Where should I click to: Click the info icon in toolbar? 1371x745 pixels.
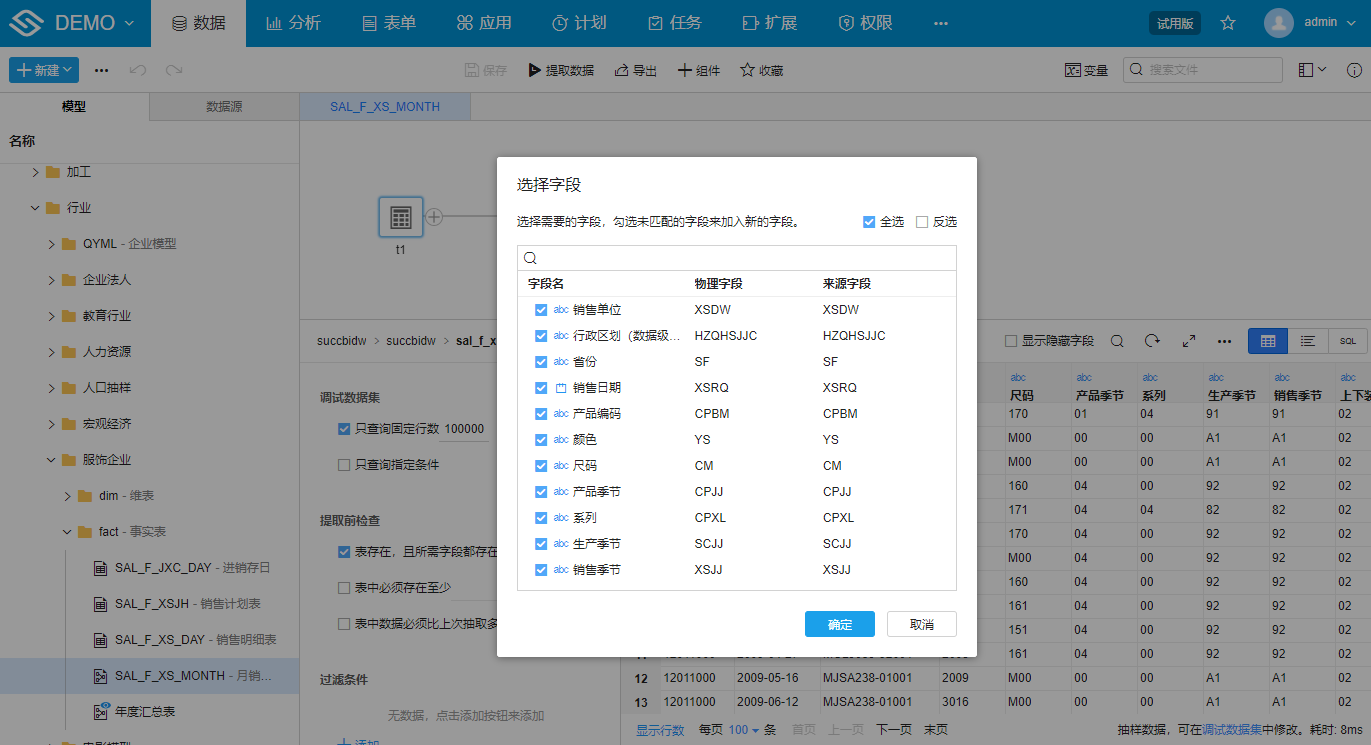[1354, 70]
